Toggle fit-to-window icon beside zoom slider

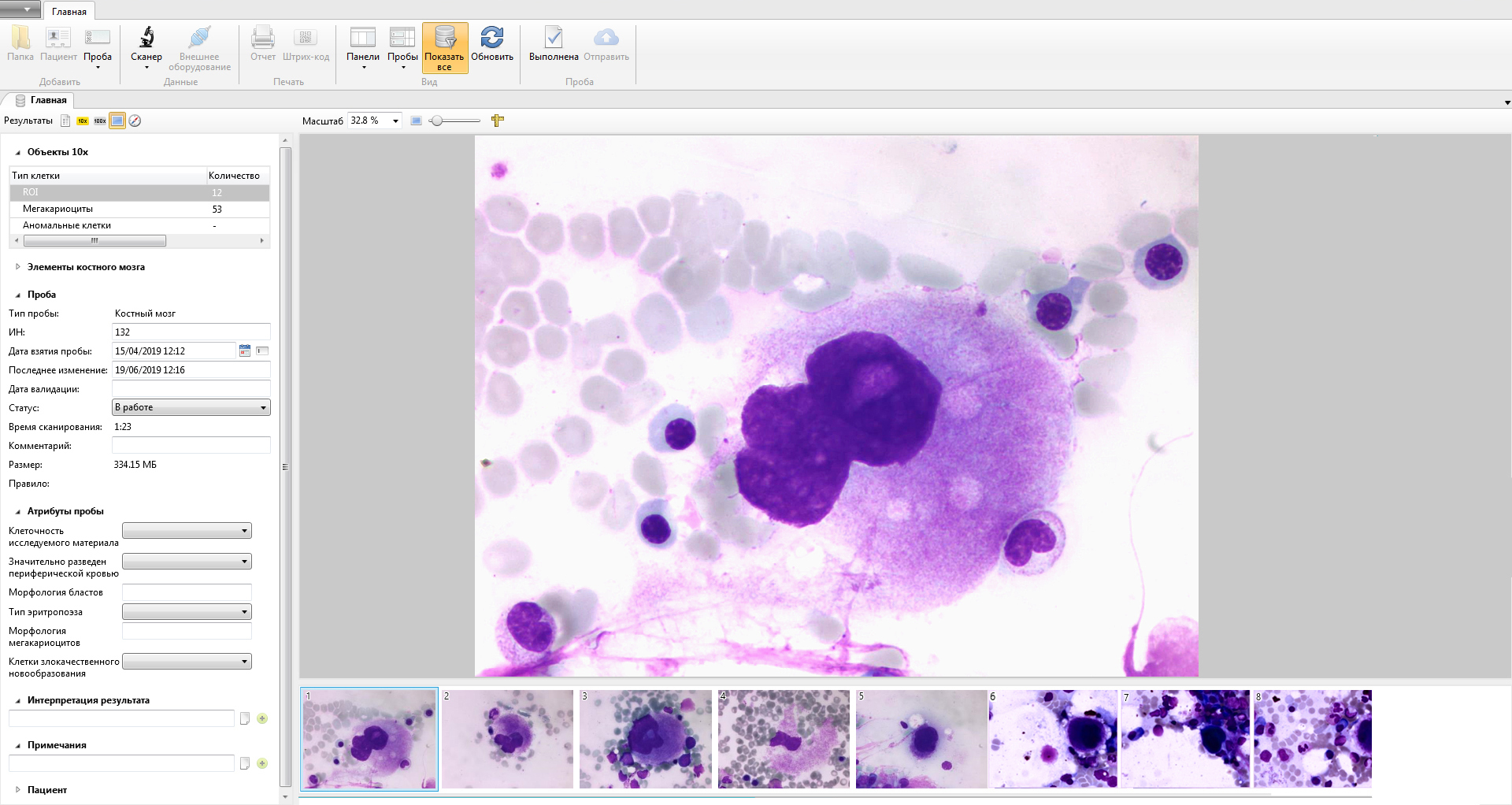[x=417, y=121]
